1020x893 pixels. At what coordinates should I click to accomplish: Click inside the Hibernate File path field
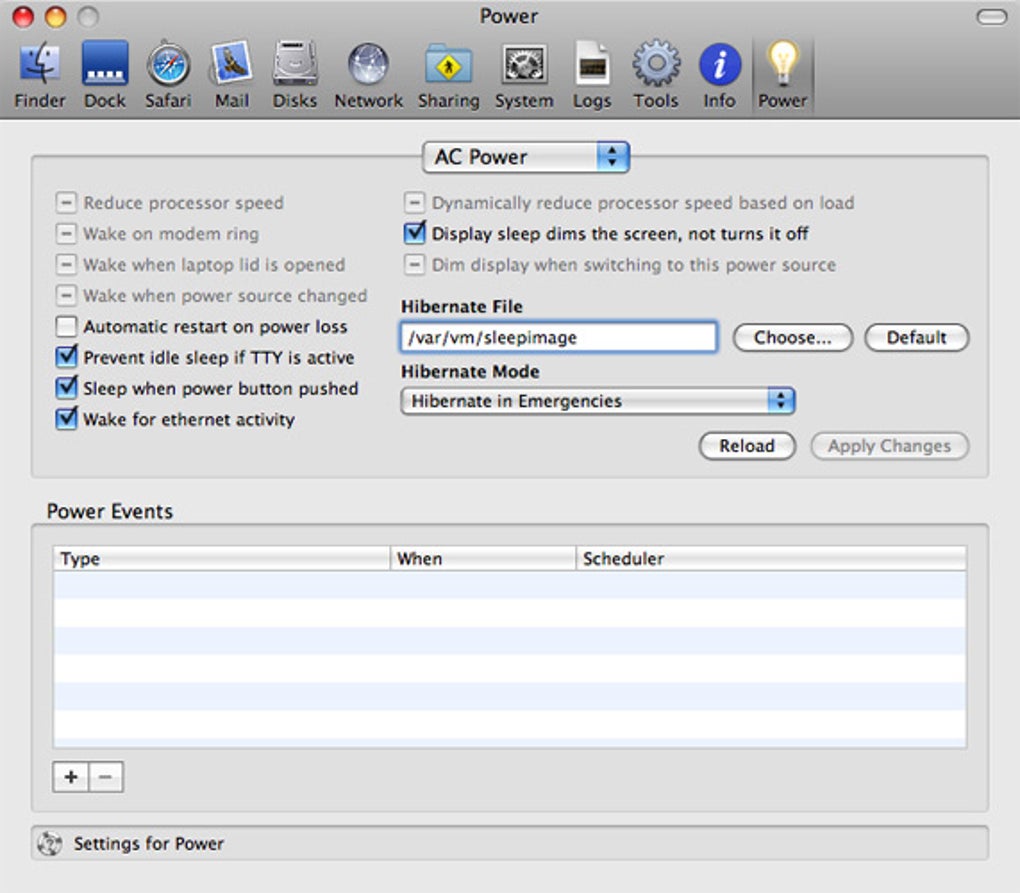click(558, 338)
